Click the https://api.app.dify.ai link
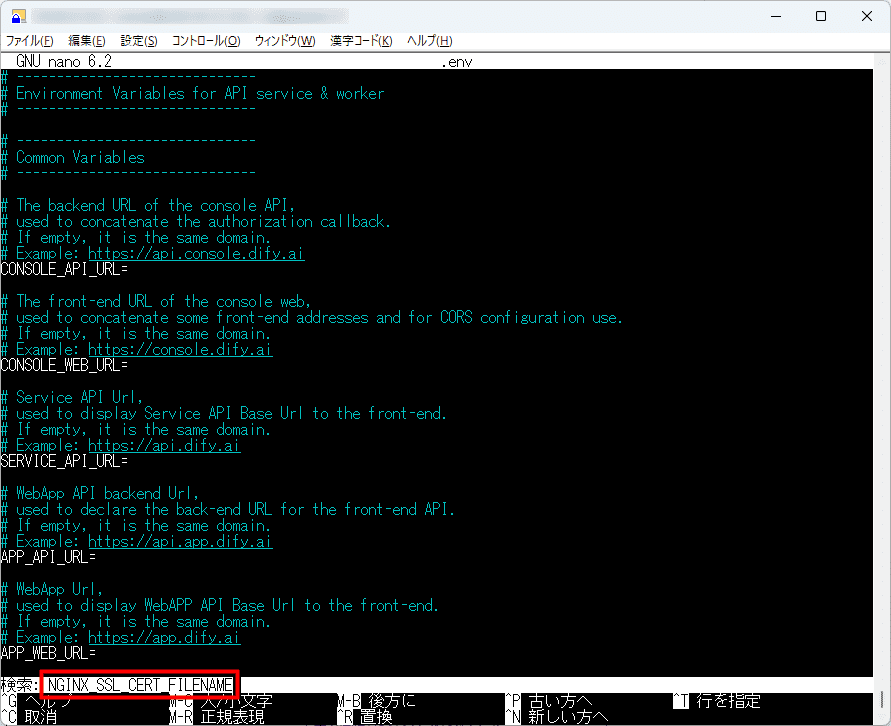Screen dimensions: 891x726 (x=180, y=541)
